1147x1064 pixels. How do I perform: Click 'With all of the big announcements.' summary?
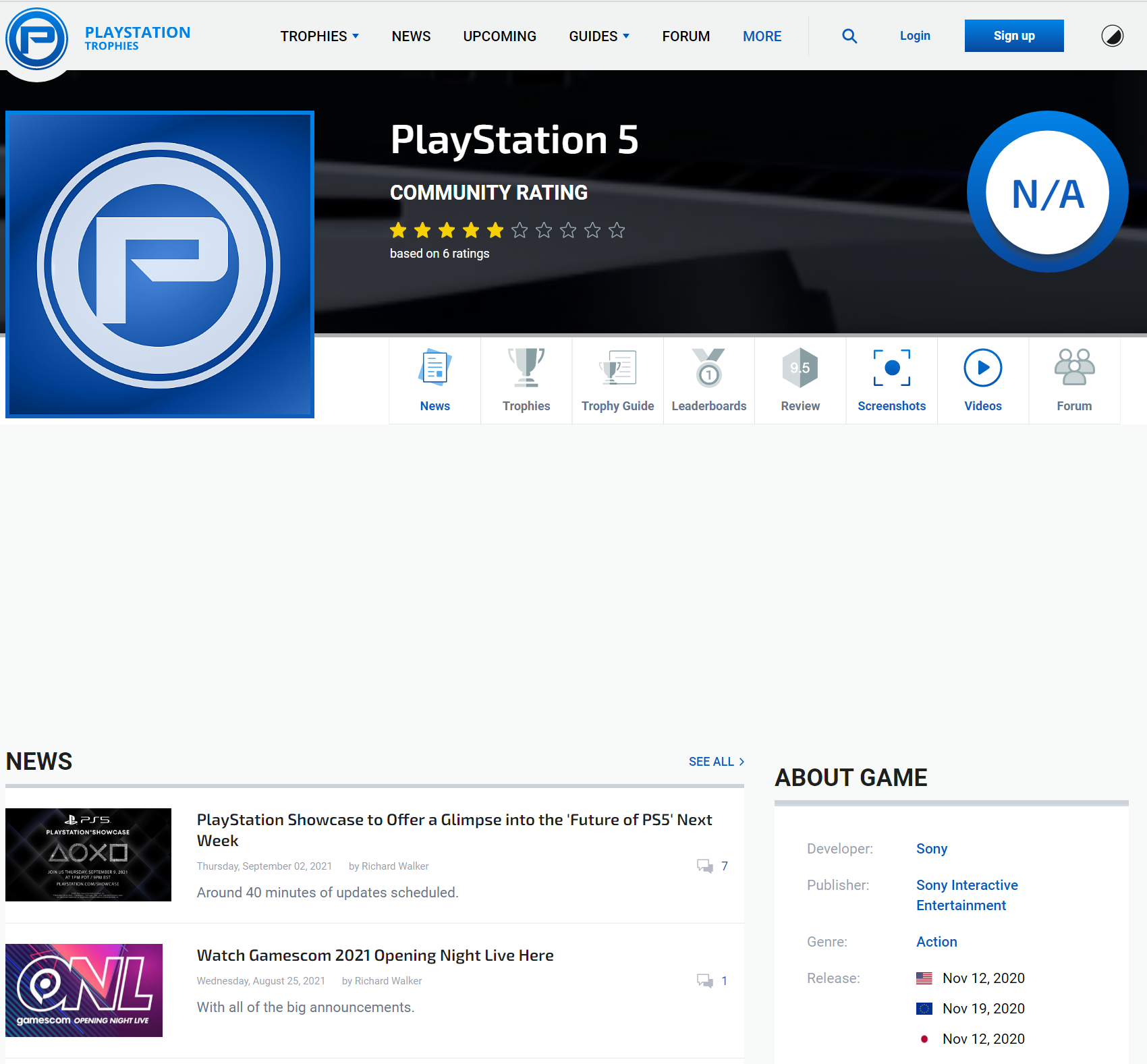point(306,1007)
